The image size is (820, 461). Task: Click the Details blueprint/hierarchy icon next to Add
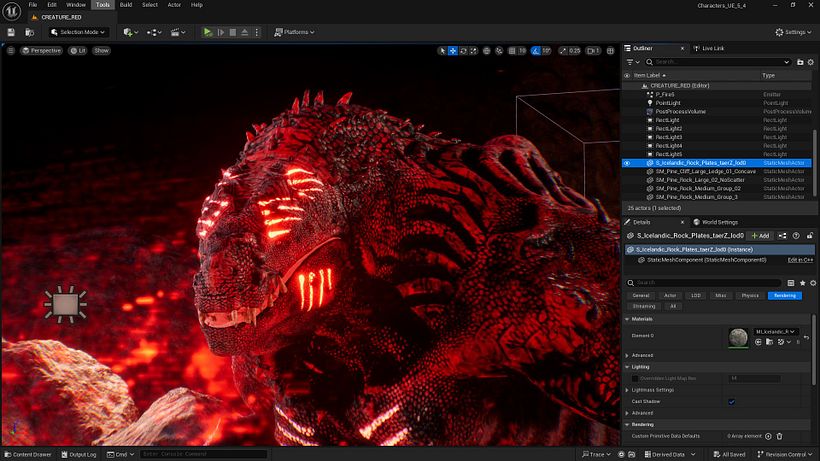click(782, 236)
